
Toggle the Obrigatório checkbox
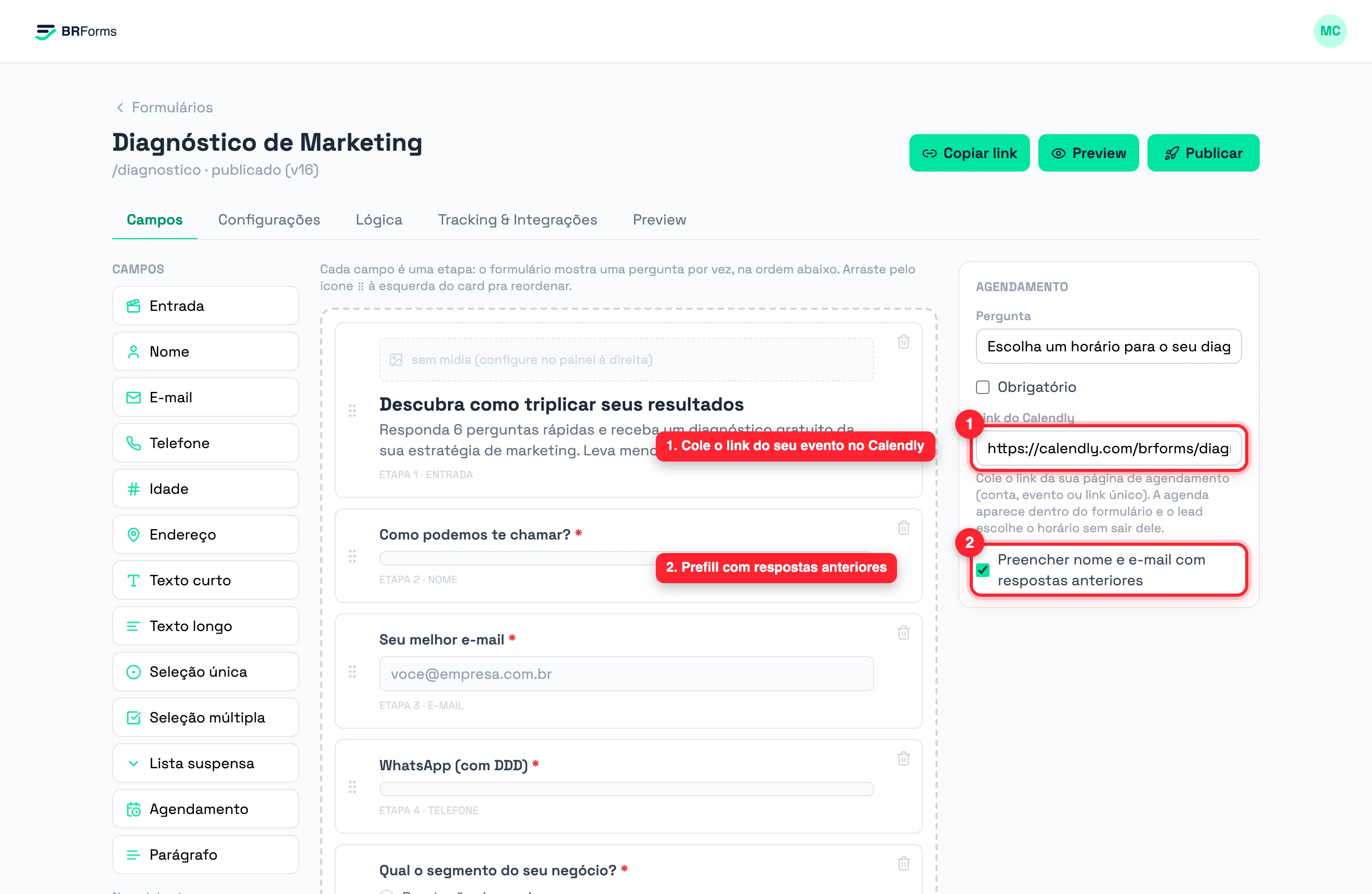tap(983, 387)
